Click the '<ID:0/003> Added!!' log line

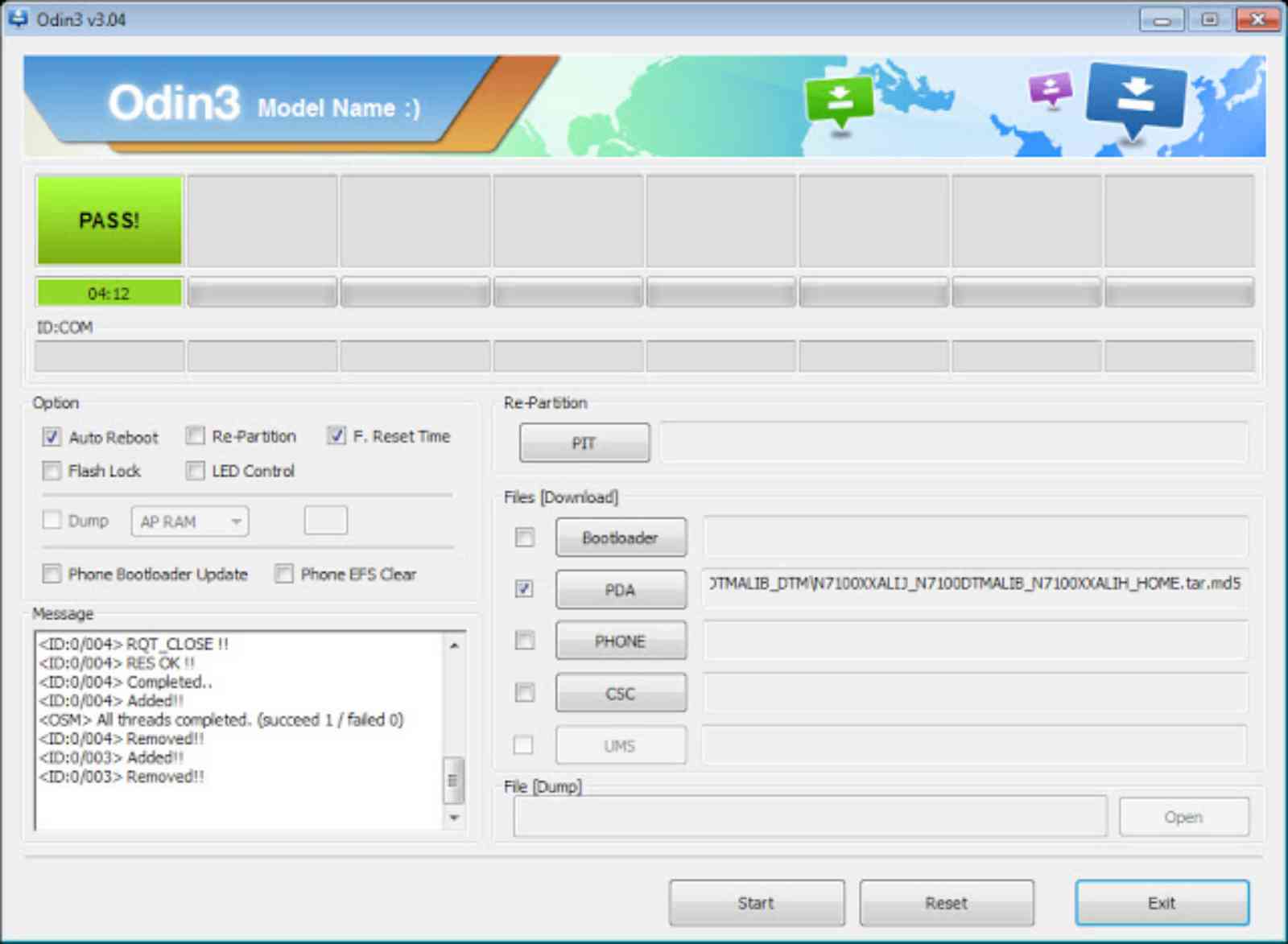(x=111, y=757)
